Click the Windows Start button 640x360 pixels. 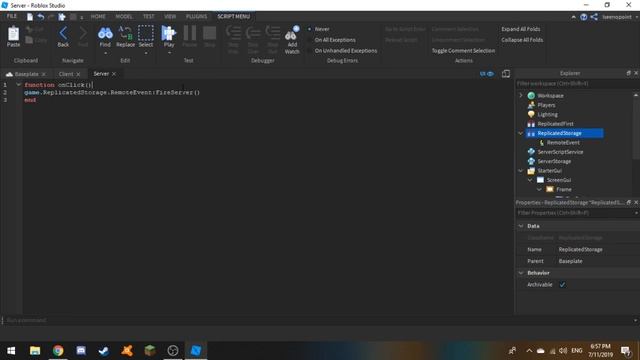(x=11, y=351)
